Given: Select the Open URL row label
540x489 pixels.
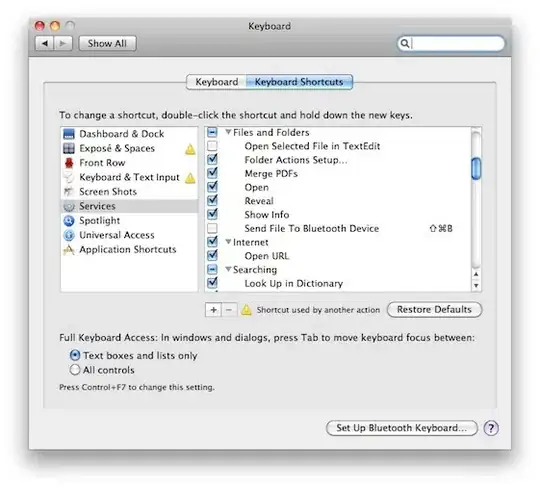Looking at the screenshot, I should 267,256.
